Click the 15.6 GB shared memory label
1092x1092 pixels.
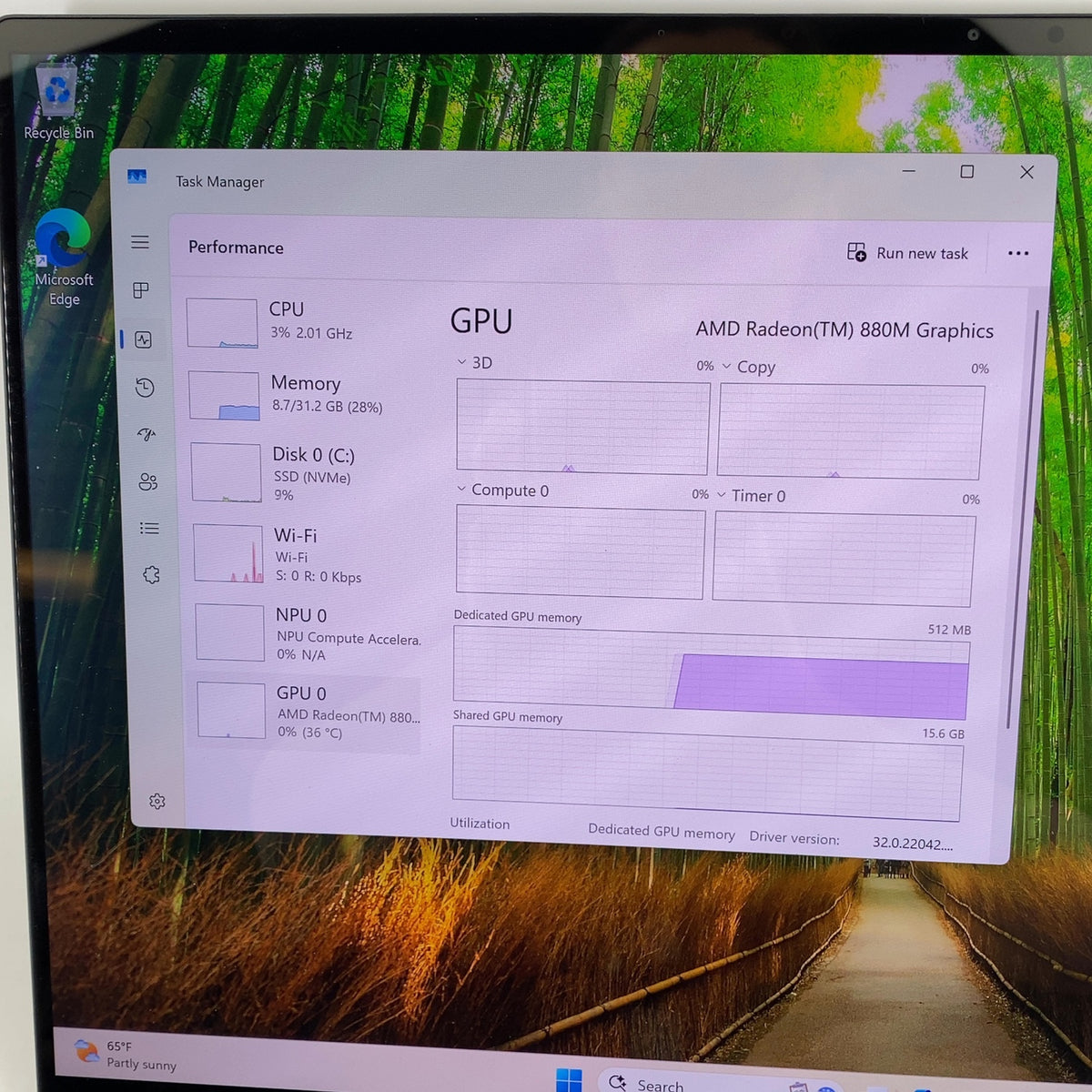(x=944, y=733)
